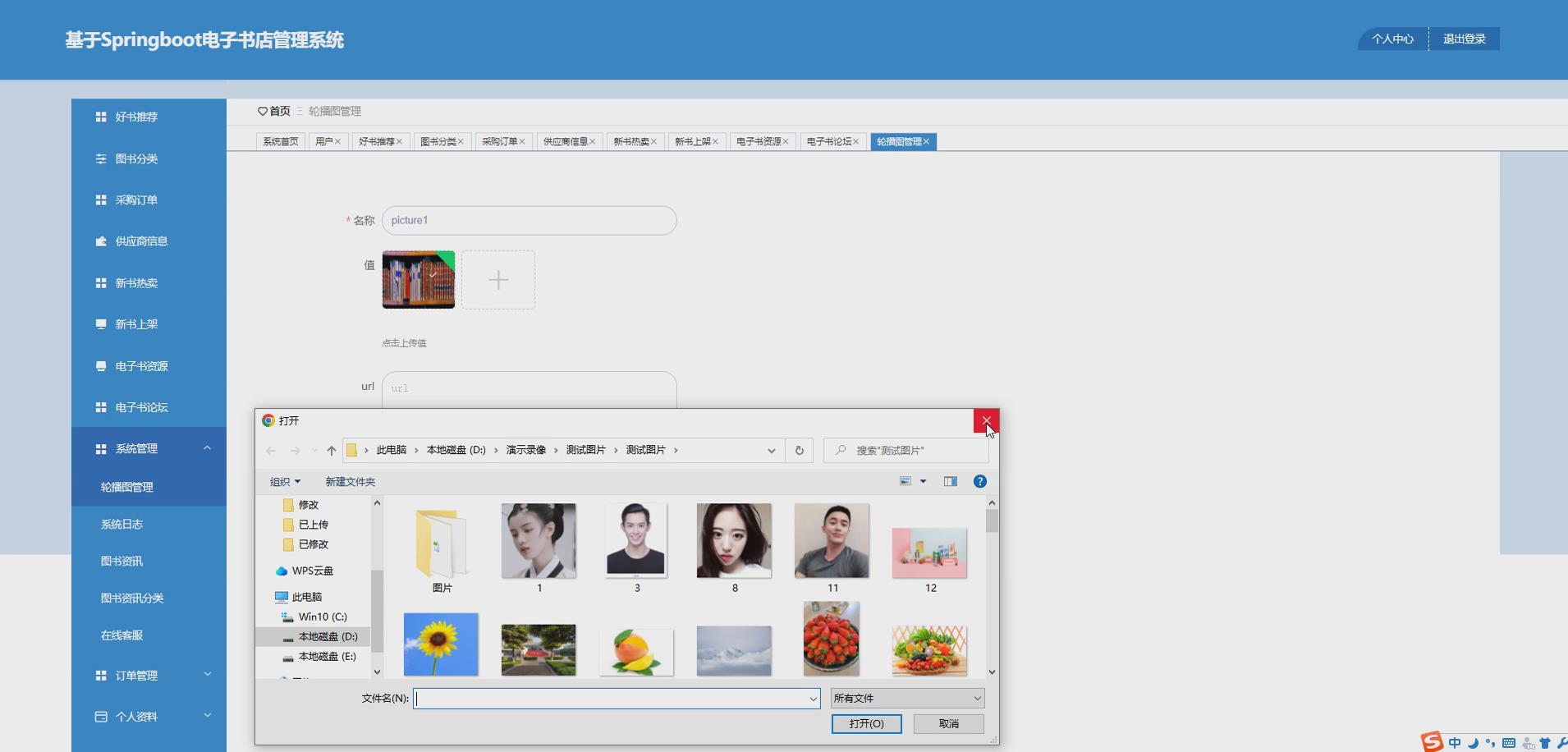Select image file named 3
This screenshot has height=752, width=1568.
(x=636, y=548)
